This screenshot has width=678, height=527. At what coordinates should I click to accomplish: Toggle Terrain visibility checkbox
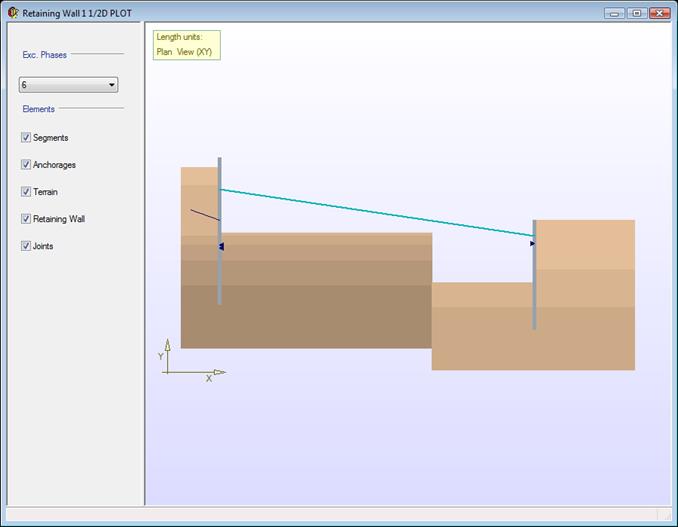(26, 192)
